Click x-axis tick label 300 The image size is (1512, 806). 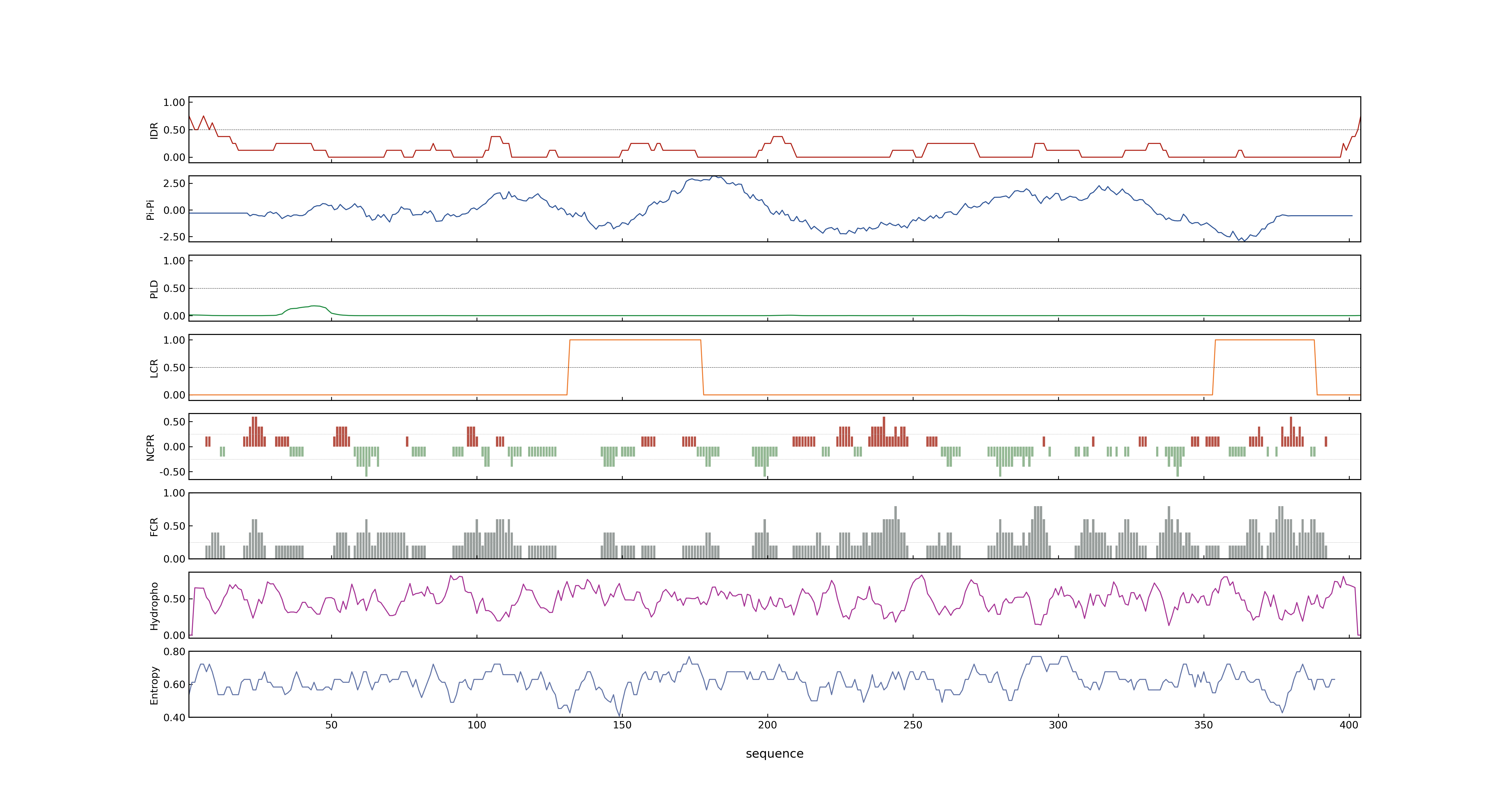pyautogui.click(x=1058, y=725)
